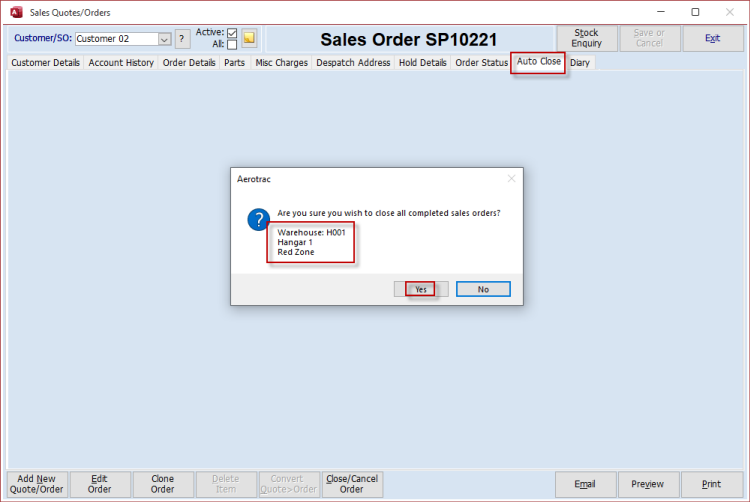
Task: Select the Parts tab
Action: [x=234, y=63]
